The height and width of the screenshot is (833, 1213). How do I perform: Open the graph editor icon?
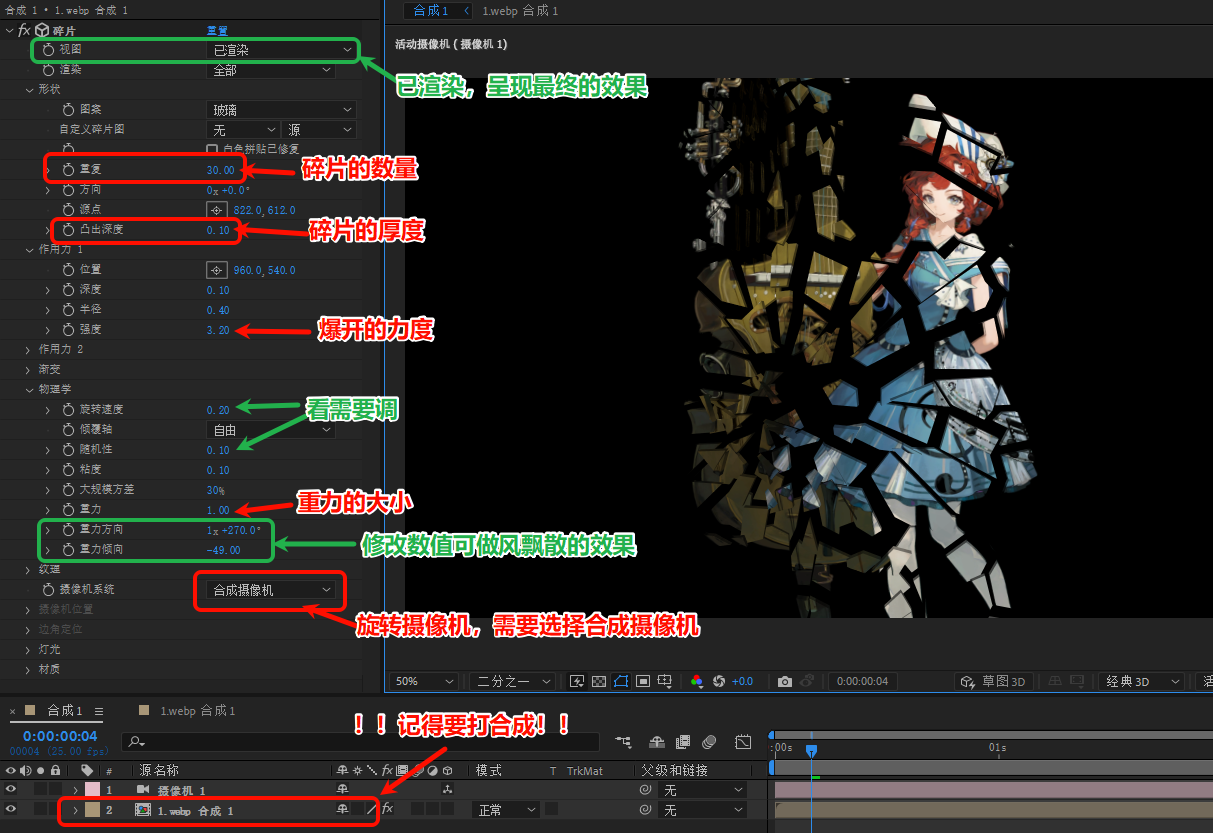coord(743,742)
